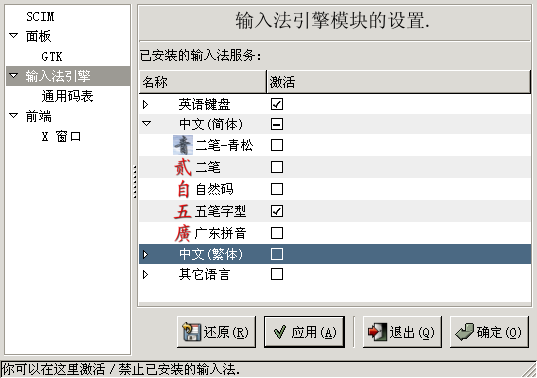Expand the 其它语言 group
This screenshot has width=537, height=378.
pos(146,274)
